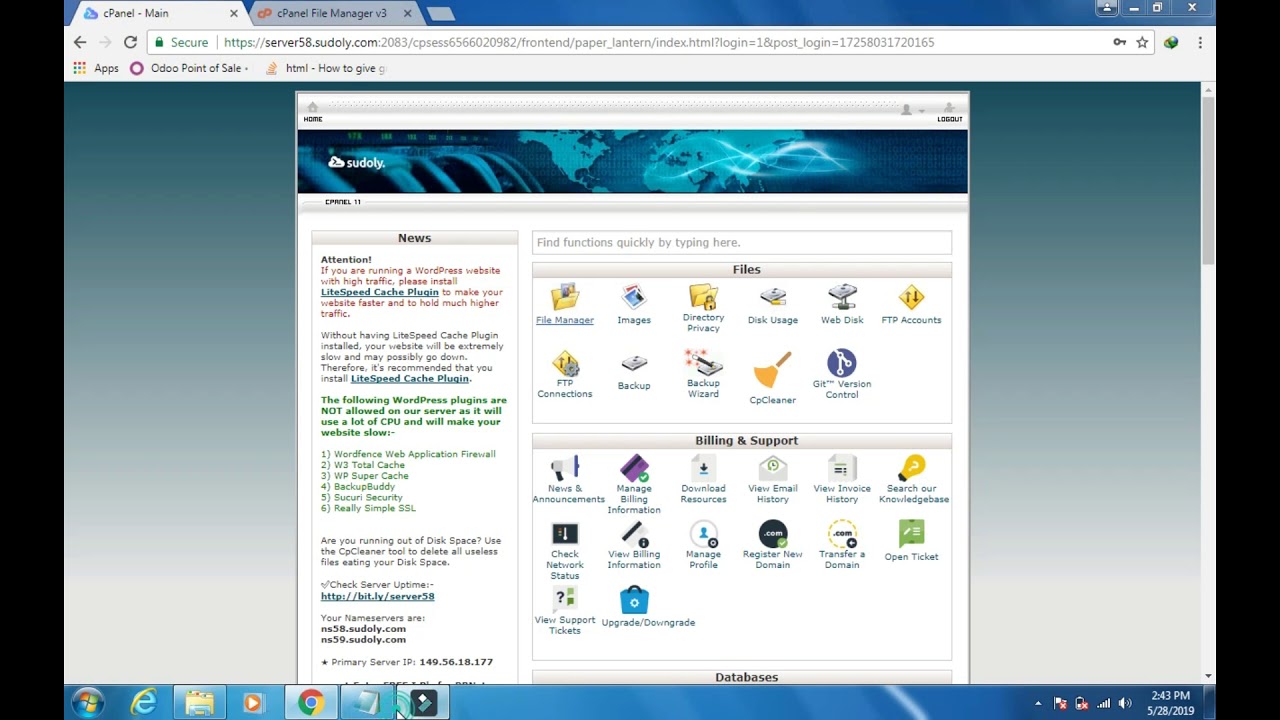Open the Apps bookmarks shortcut
The image size is (1280, 720).
tap(96, 68)
